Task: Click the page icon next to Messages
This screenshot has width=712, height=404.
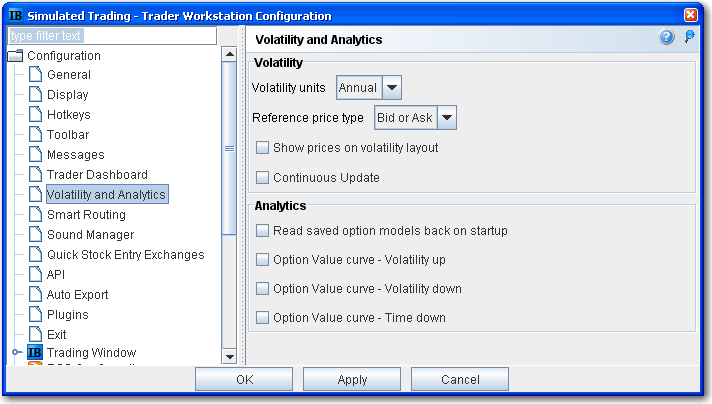Action: coord(35,154)
